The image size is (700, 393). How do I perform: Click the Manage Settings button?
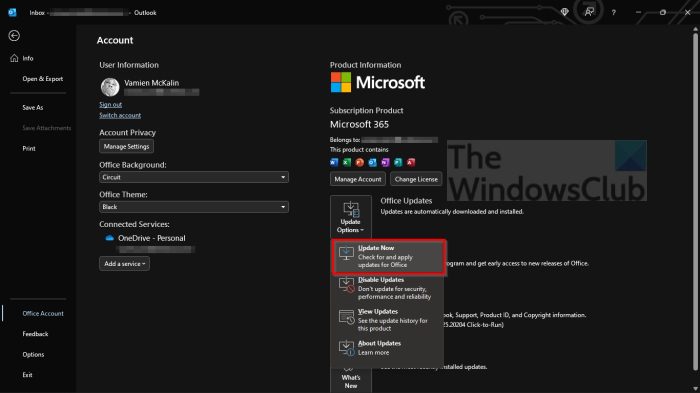126,146
